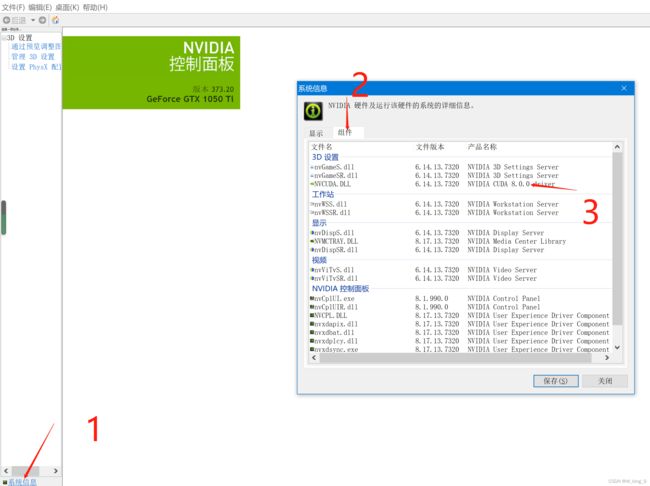Select the NVCUDA.DLL row
Screen dimensions: 650x486
pos(461,184)
